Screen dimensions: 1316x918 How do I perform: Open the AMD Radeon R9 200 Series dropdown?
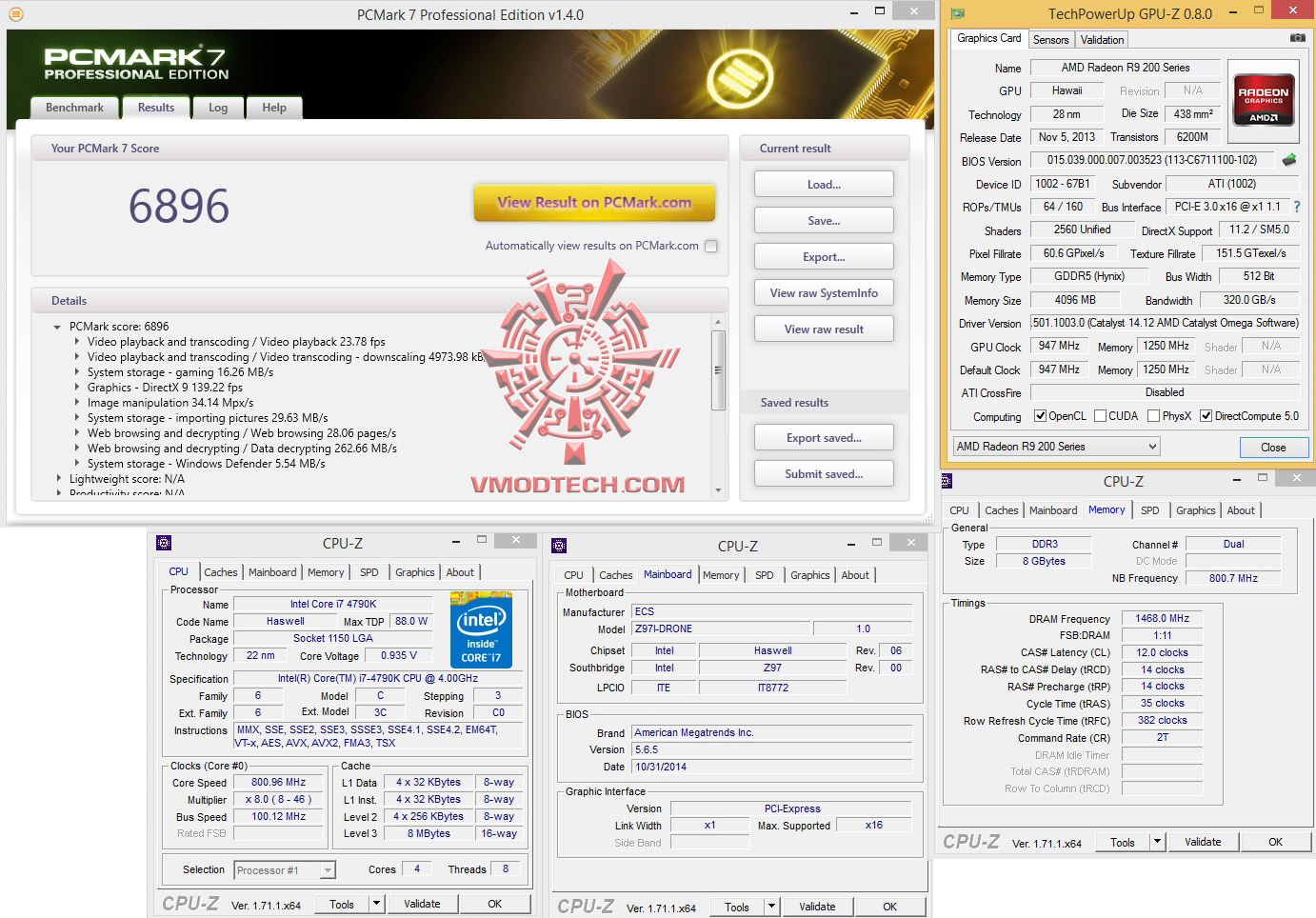pyautogui.click(x=1057, y=447)
